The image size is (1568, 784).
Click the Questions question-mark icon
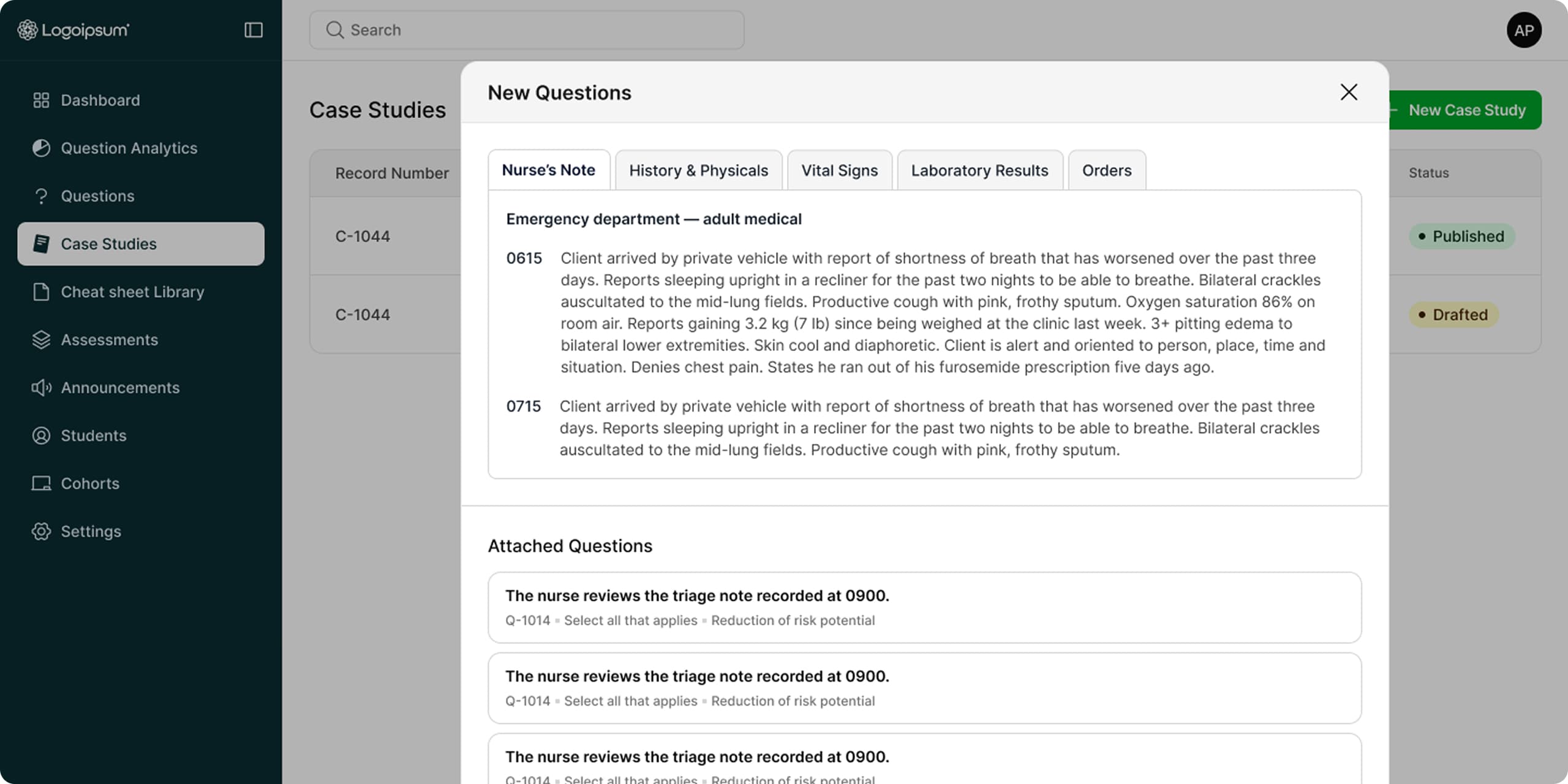point(41,196)
